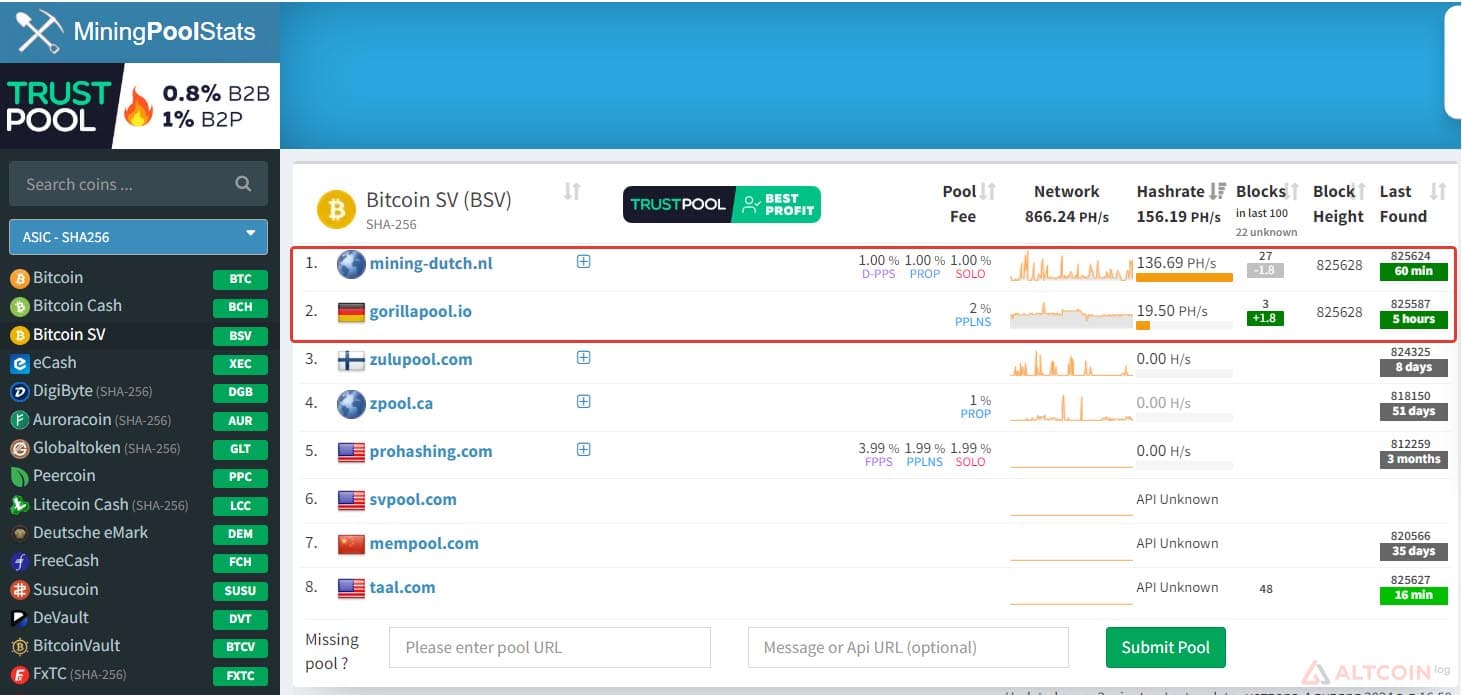Sort pools by Pool Fee column

click(988, 191)
